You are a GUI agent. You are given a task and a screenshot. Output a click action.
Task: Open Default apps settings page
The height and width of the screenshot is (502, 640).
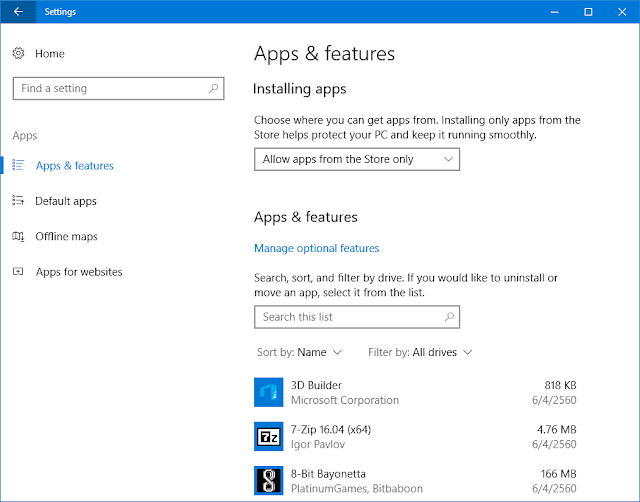point(66,201)
